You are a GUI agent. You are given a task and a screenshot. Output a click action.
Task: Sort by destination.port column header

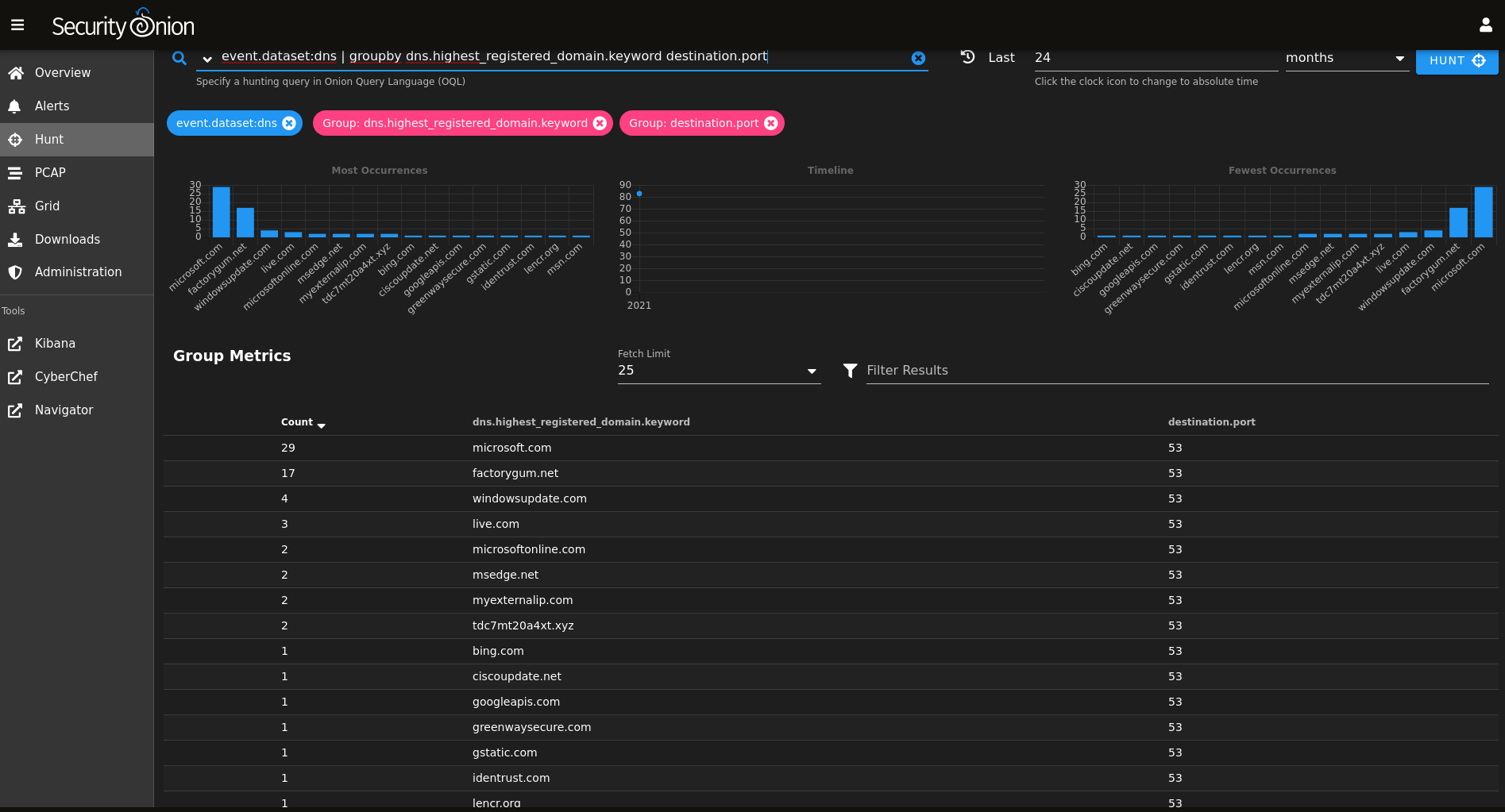click(x=1211, y=422)
